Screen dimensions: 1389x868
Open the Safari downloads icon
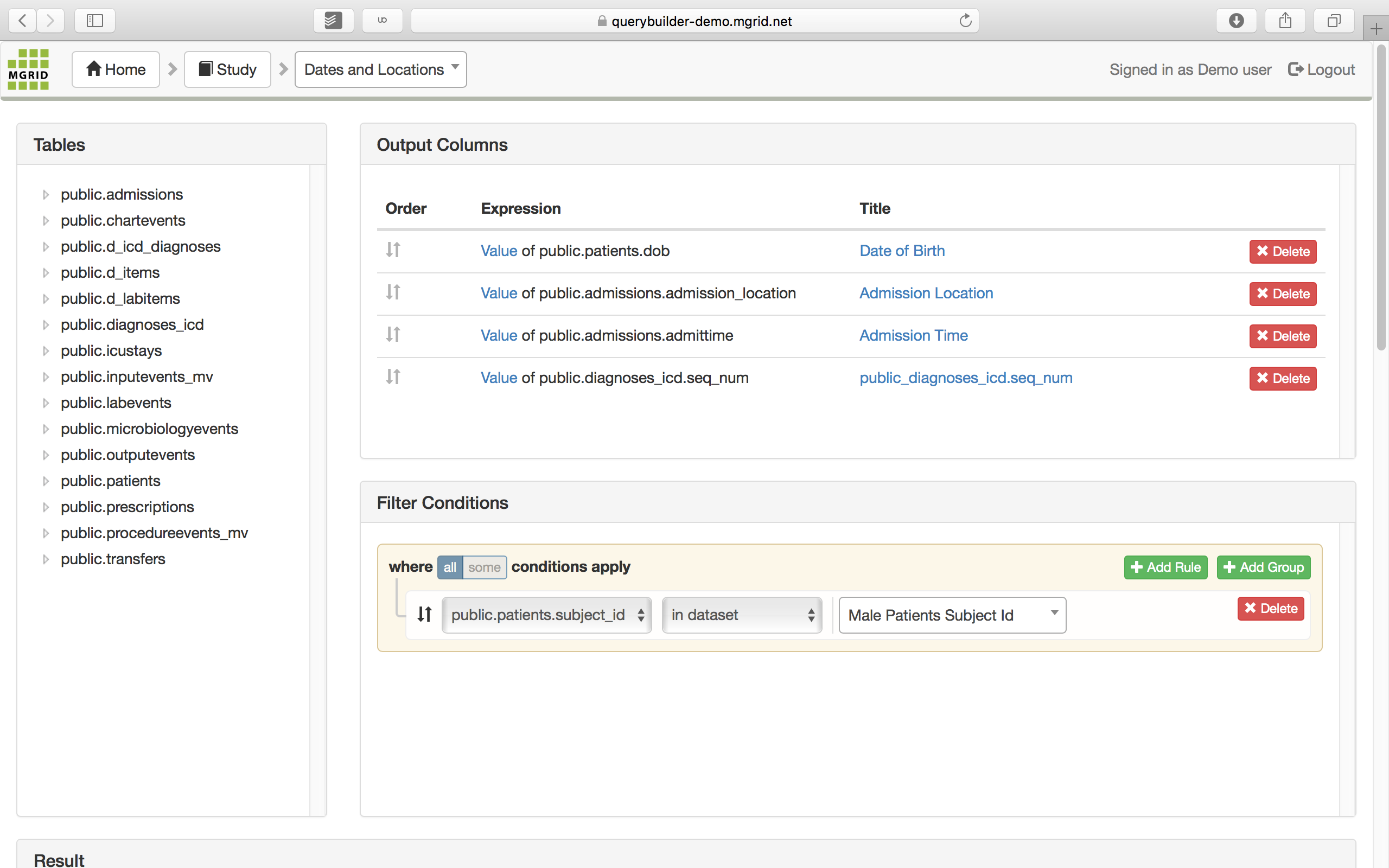pyautogui.click(x=1237, y=21)
